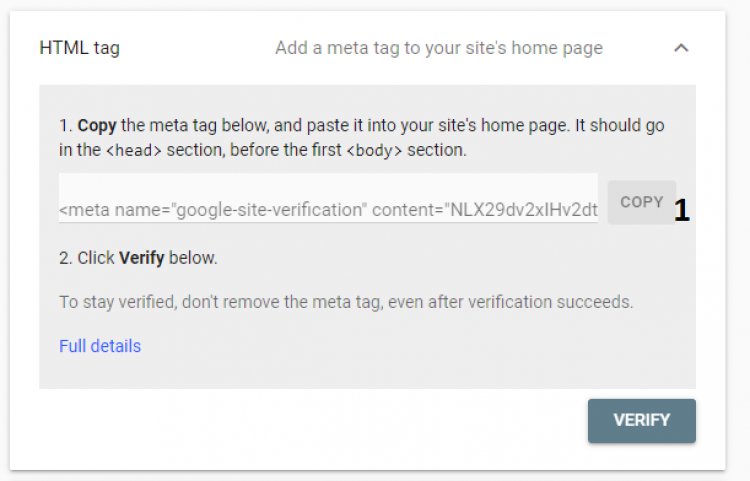The image size is (750, 481).
Task: Click the number 1 annotation beside COPY
Action: [682, 210]
